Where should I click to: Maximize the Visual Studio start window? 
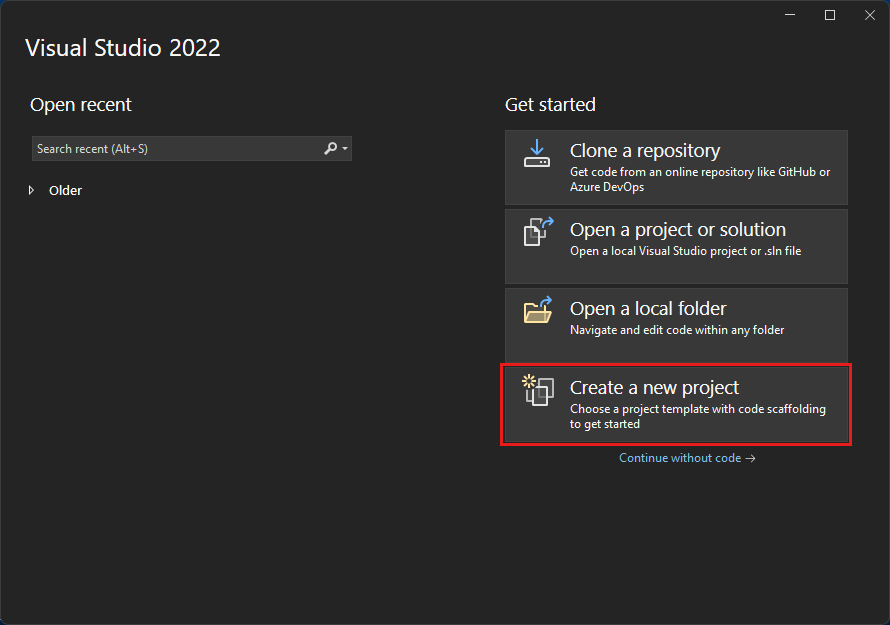[x=829, y=14]
